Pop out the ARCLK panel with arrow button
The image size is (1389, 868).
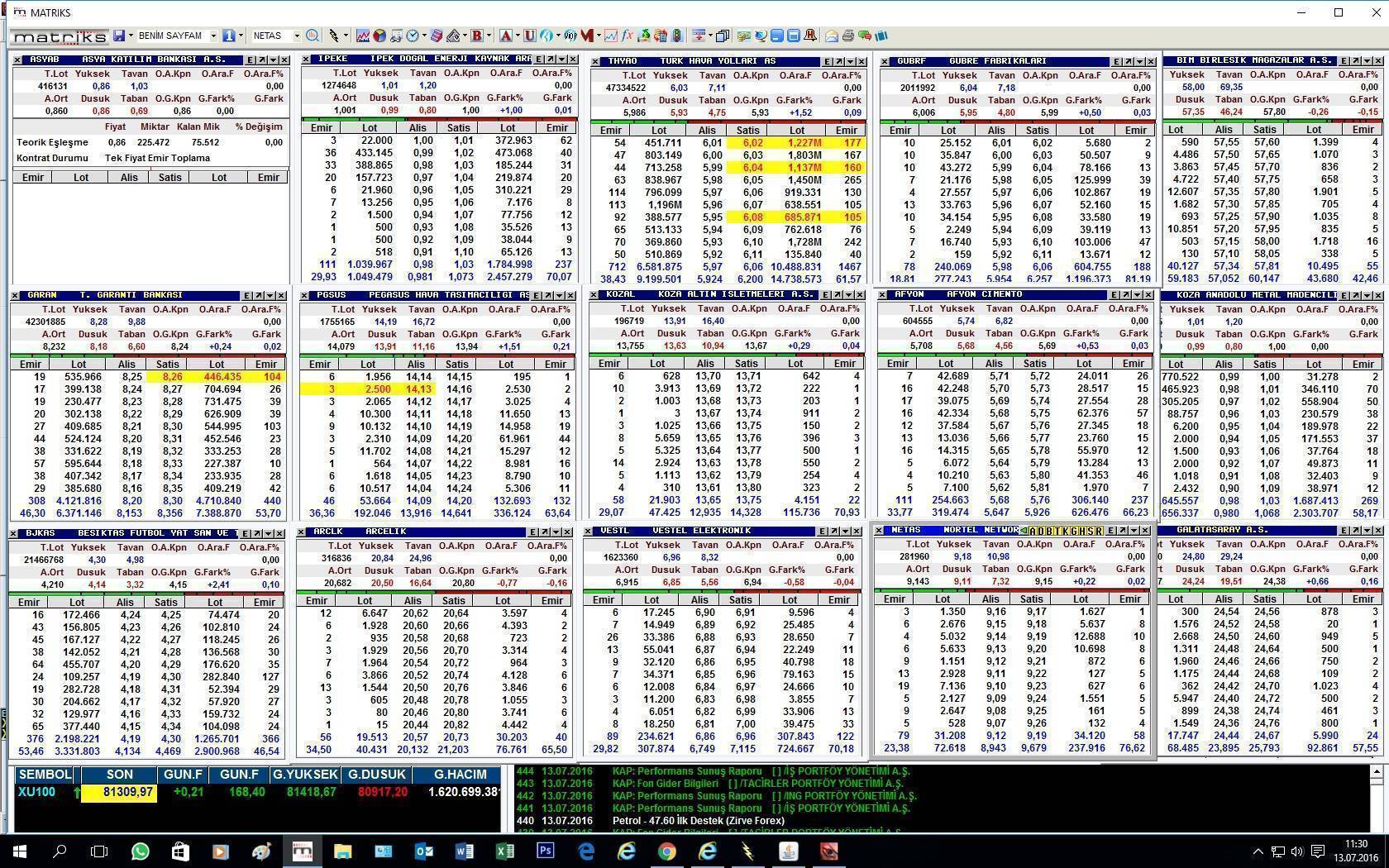point(546,532)
